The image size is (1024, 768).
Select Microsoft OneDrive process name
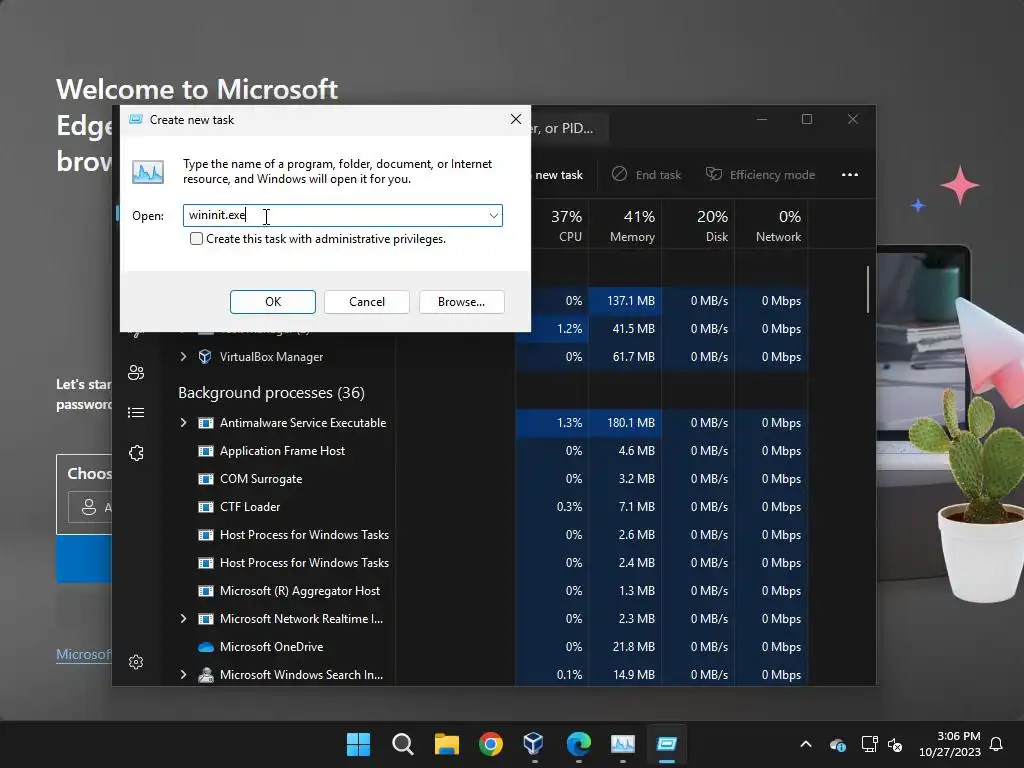[x=272, y=647]
